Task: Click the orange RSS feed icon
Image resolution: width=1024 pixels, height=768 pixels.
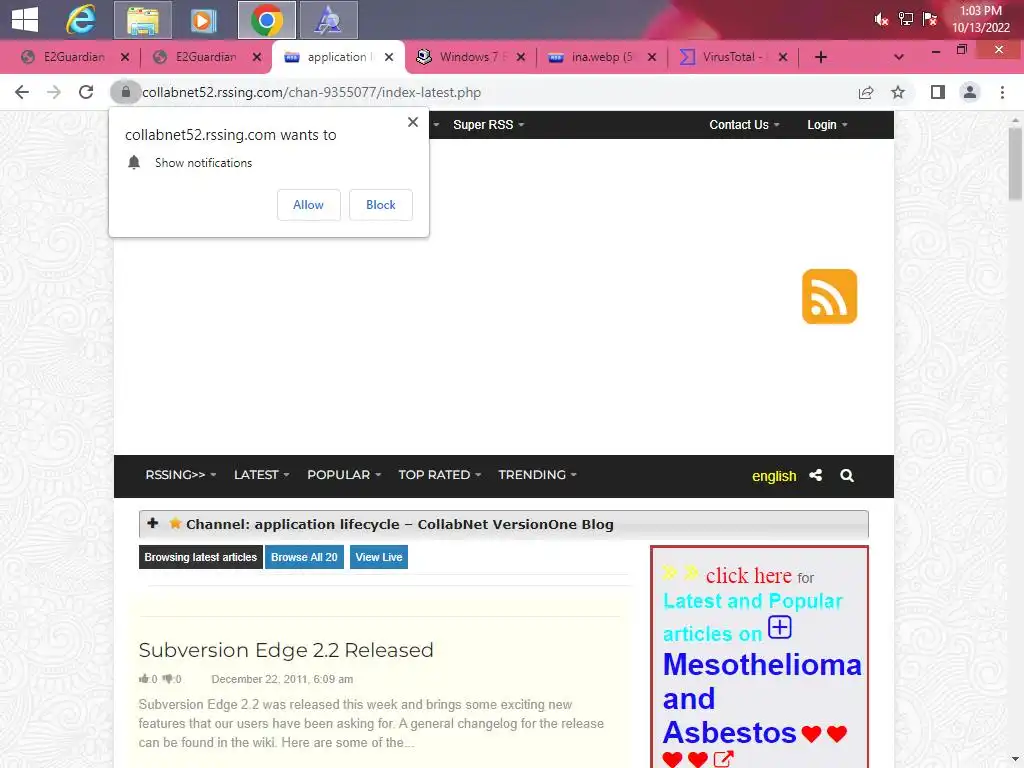Action: click(x=829, y=296)
